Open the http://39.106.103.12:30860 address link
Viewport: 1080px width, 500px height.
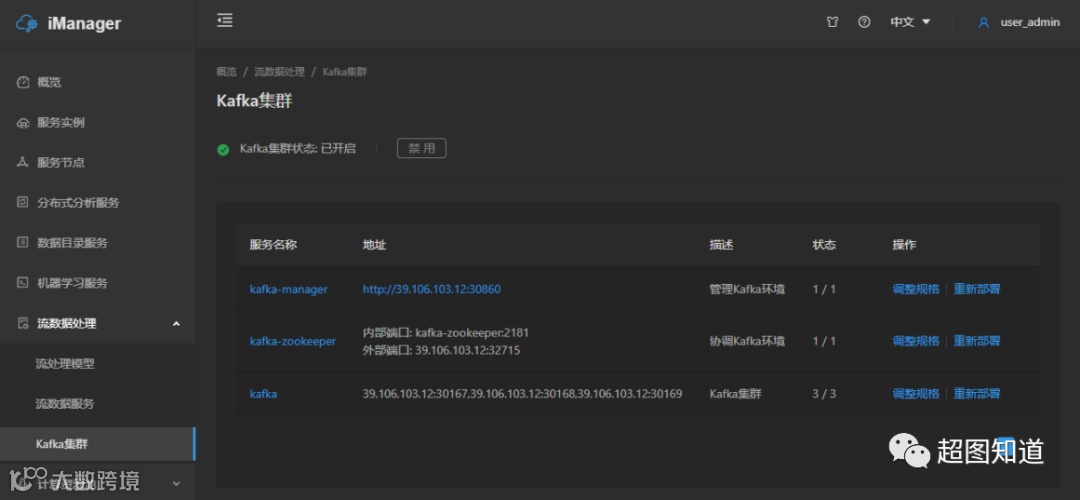tap(432, 289)
